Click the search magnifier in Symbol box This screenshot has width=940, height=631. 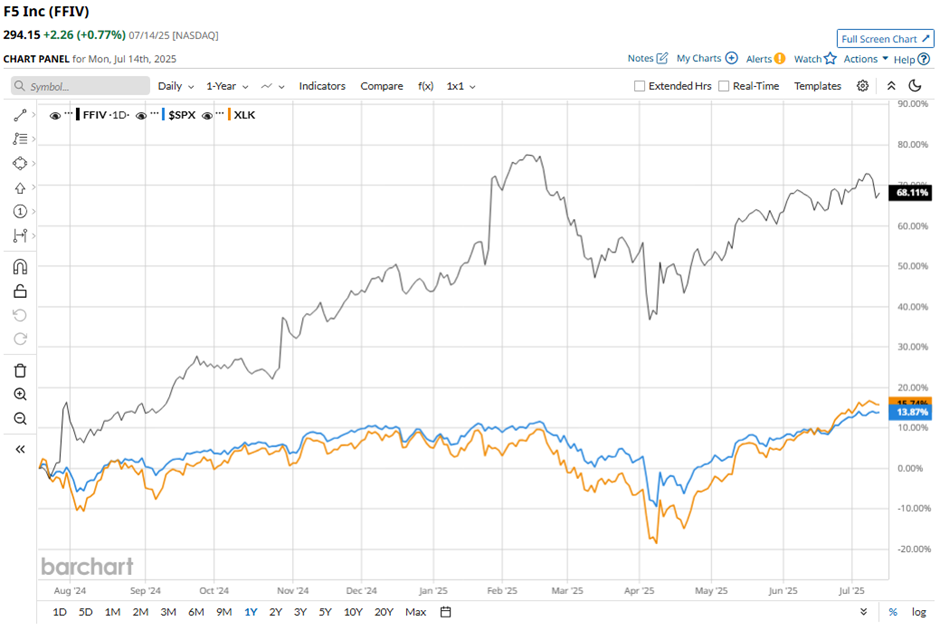(20, 86)
